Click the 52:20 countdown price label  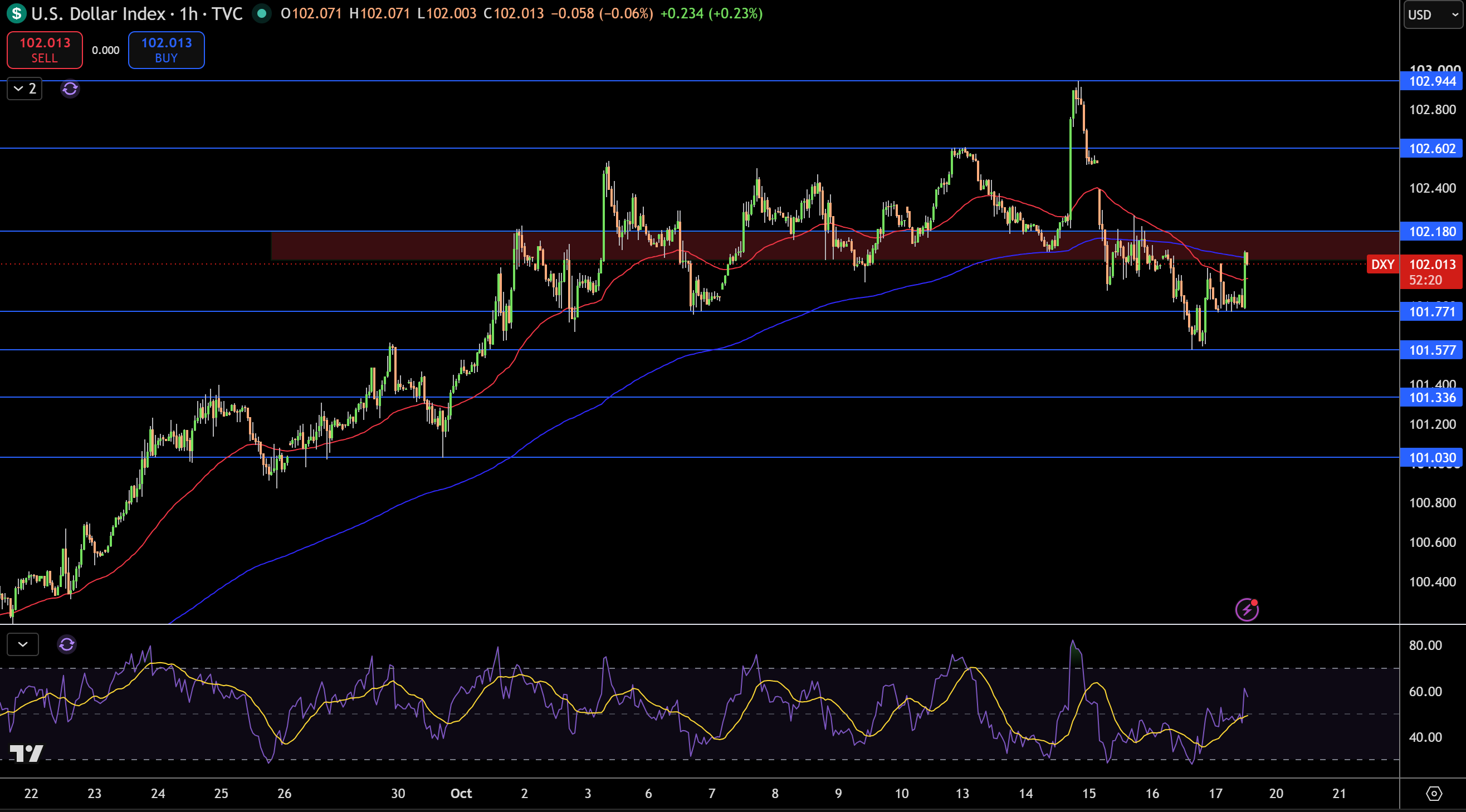1425,280
